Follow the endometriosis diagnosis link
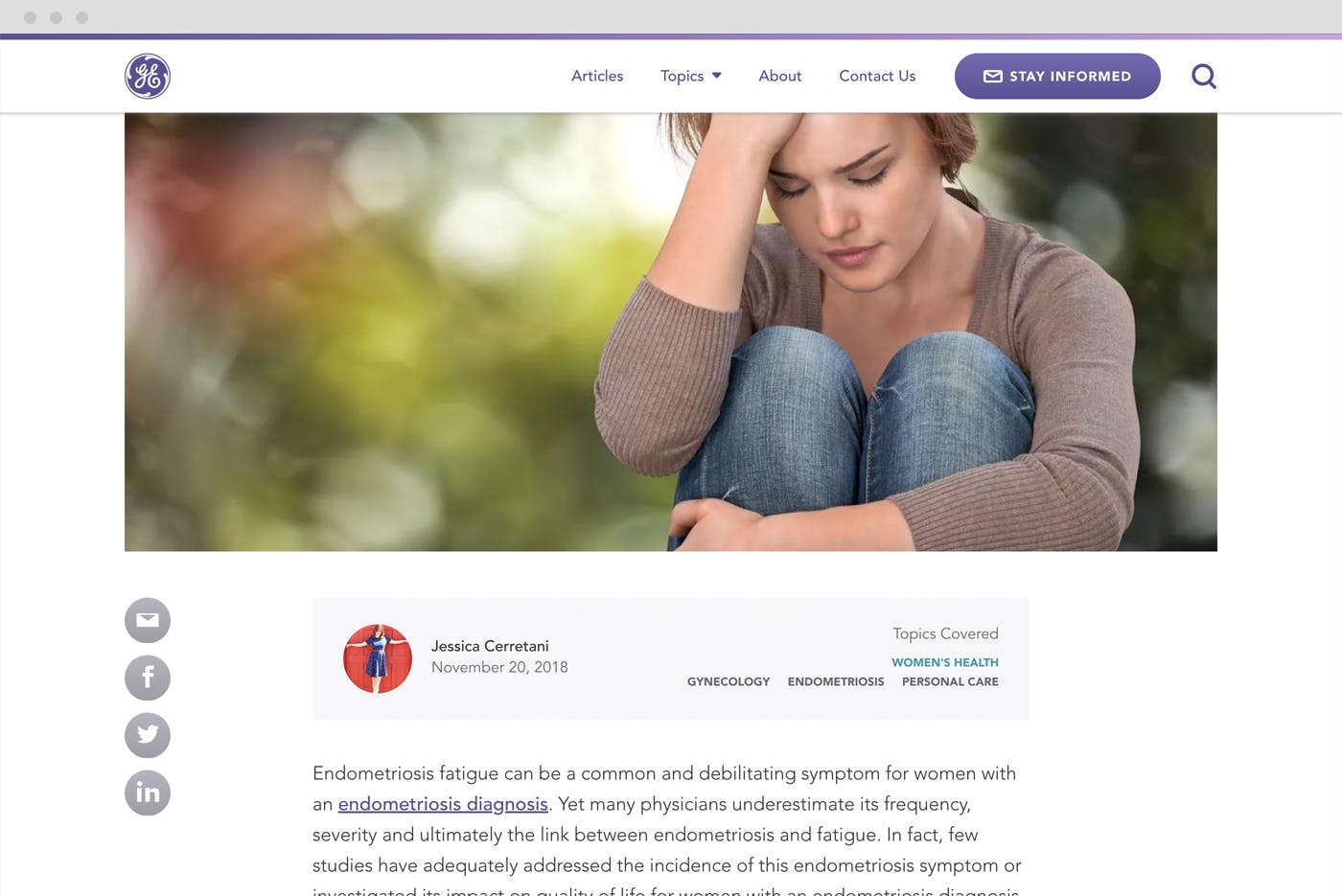 coord(443,804)
